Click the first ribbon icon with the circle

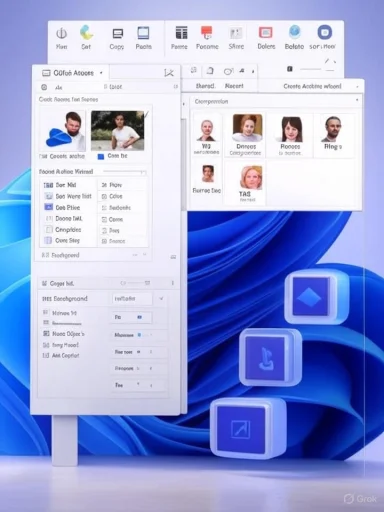62,34
